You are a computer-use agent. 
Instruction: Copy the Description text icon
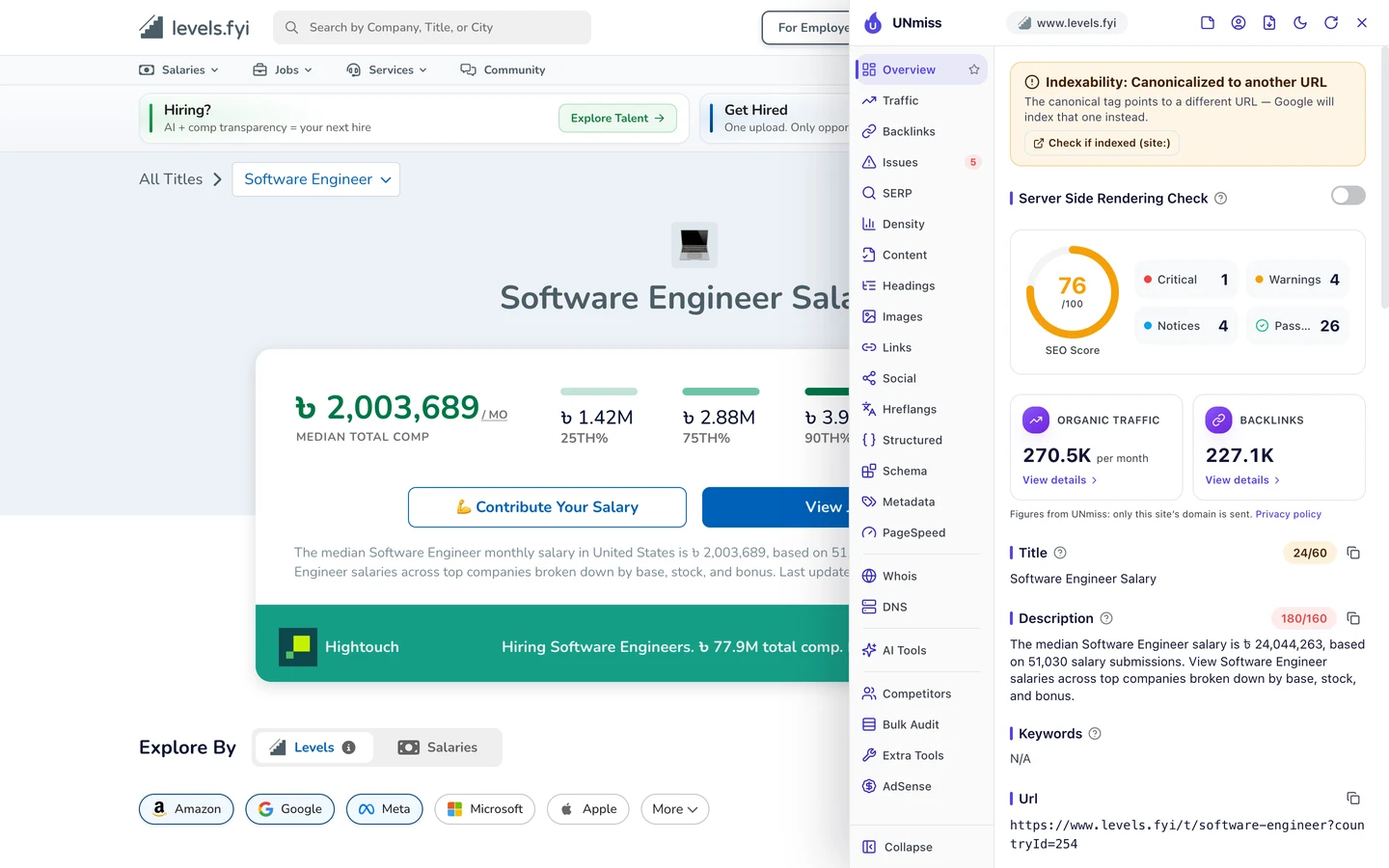point(1353,618)
